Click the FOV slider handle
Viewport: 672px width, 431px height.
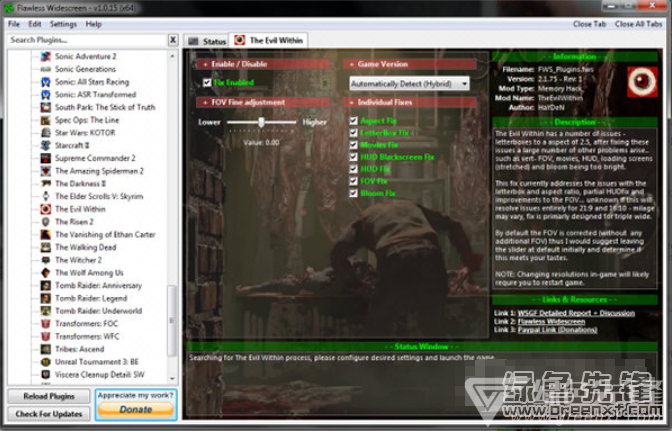click(x=261, y=123)
